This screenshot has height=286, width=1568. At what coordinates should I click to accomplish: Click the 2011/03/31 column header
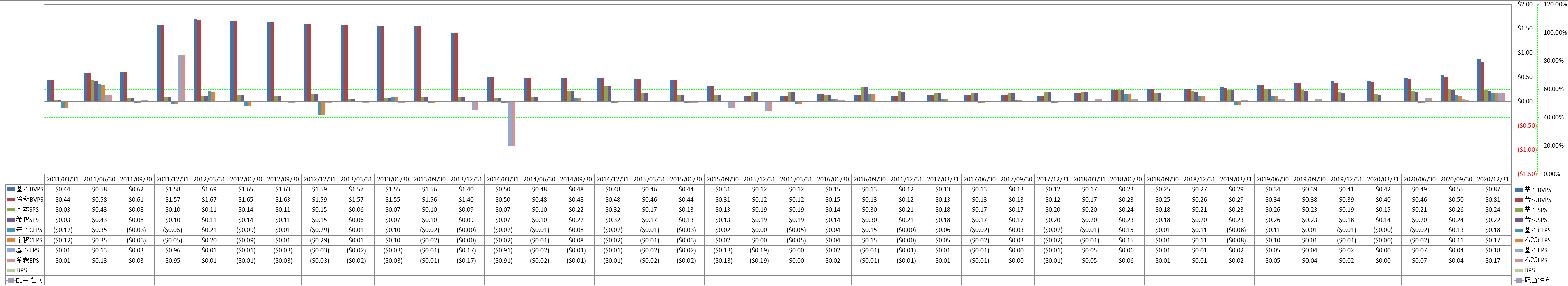pos(63,180)
